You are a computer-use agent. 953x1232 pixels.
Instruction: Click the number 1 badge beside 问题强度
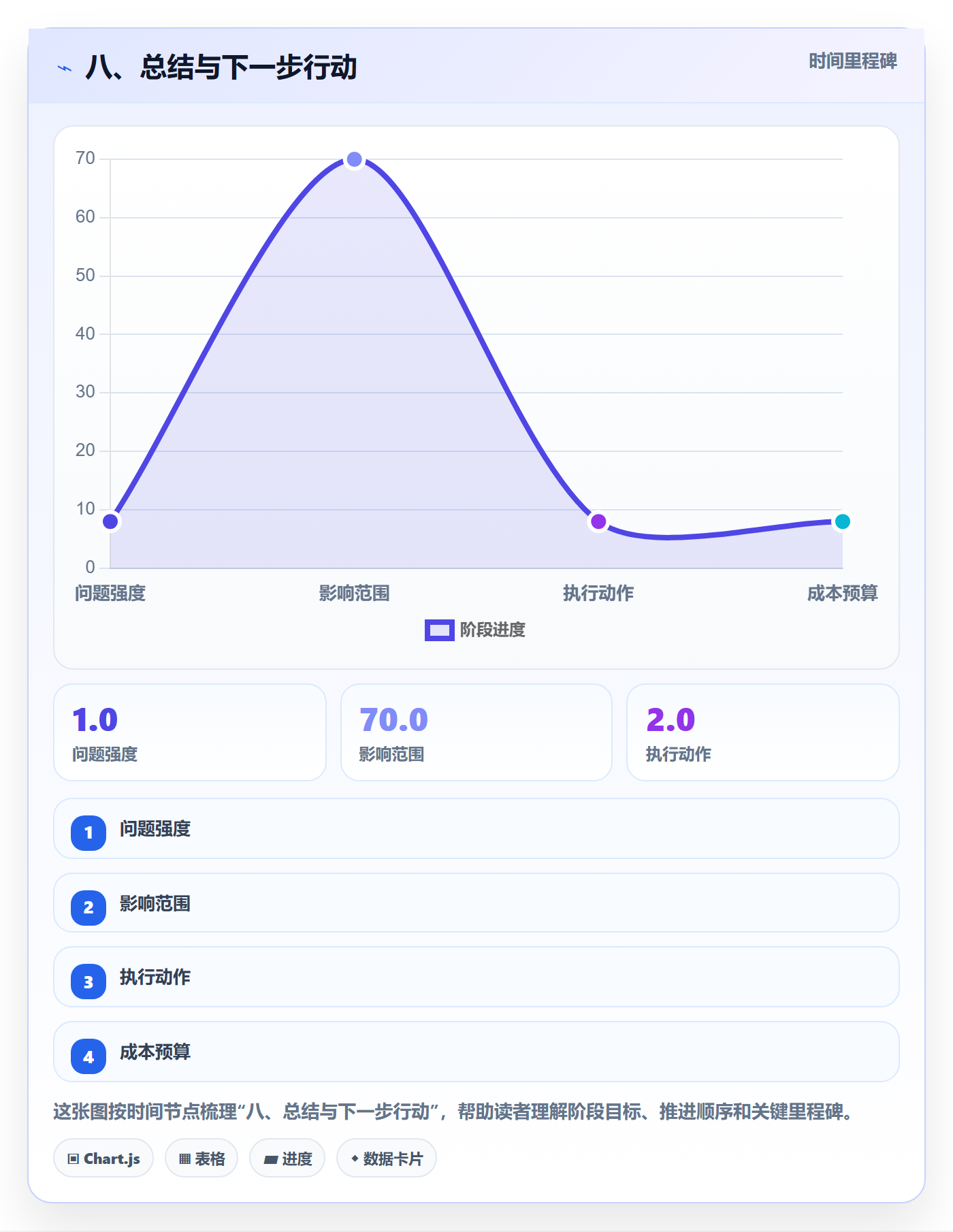click(88, 832)
